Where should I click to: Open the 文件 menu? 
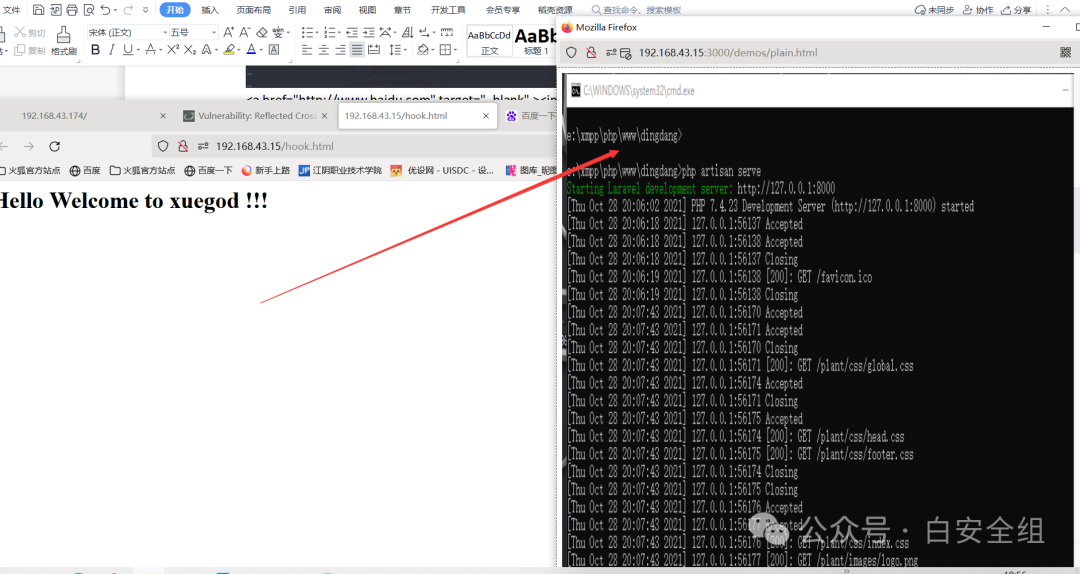pos(12,10)
